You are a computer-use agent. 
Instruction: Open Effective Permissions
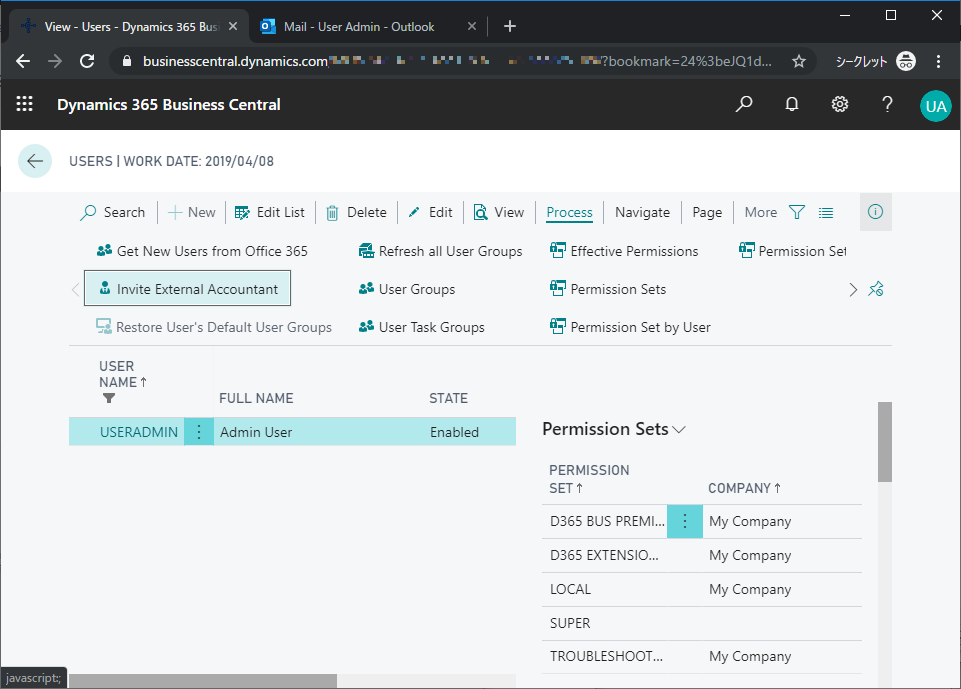tap(624, 251)
